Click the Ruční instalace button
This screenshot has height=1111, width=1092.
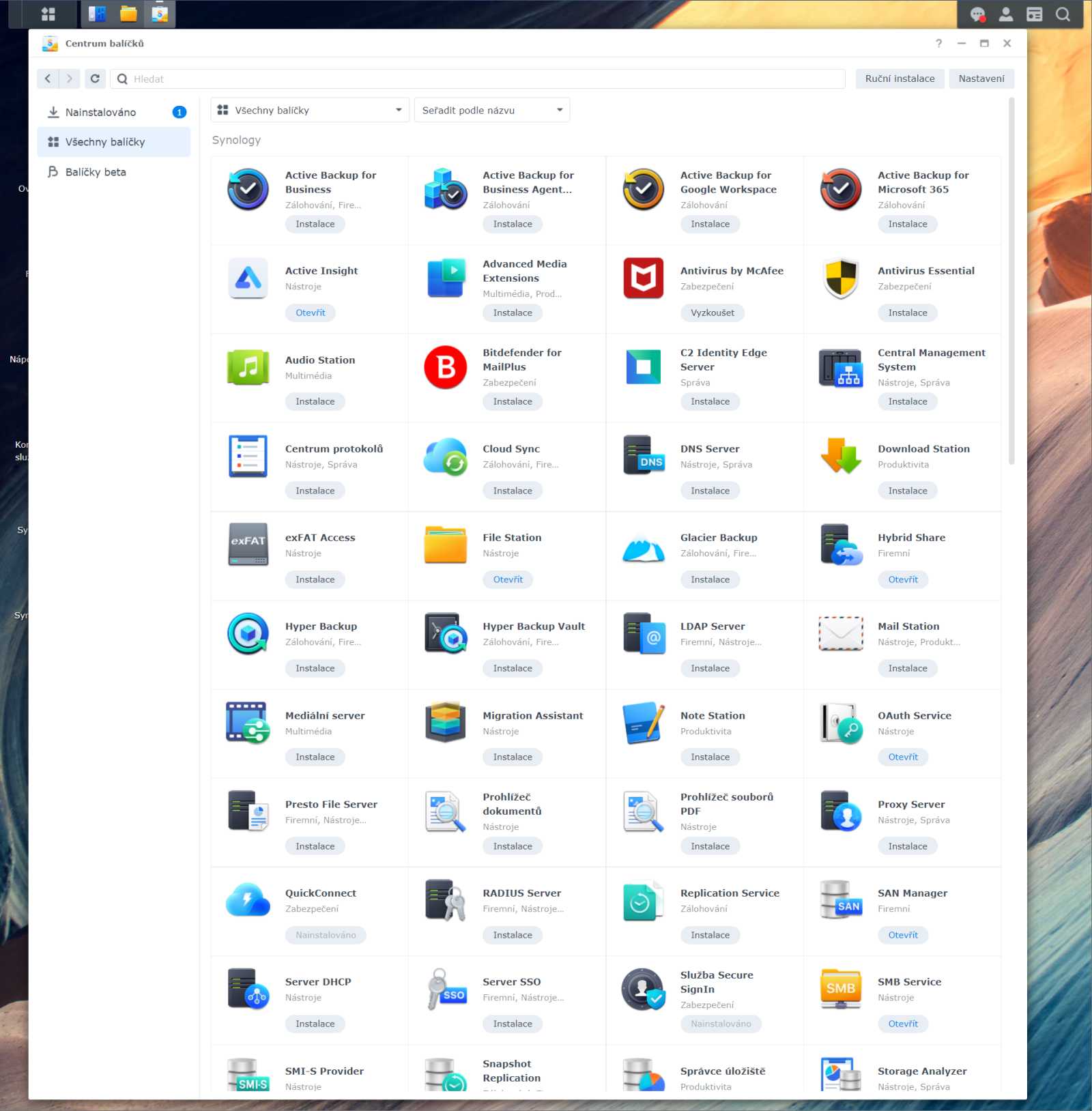(900, 78)
